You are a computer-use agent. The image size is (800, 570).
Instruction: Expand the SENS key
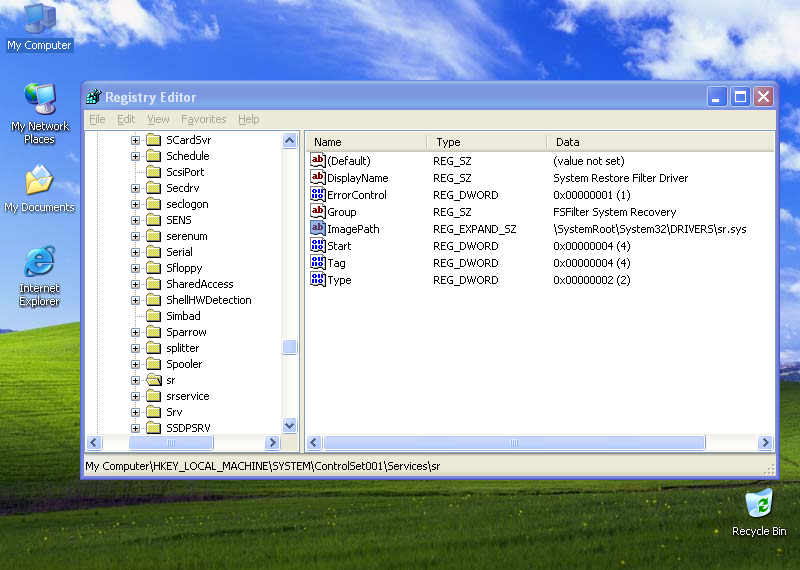(135, 220)
